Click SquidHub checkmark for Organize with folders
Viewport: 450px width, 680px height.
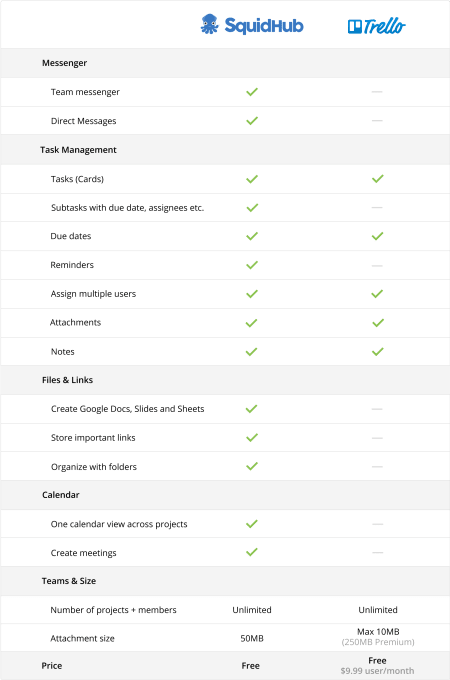pyautogui.click(x=252, y=466)
